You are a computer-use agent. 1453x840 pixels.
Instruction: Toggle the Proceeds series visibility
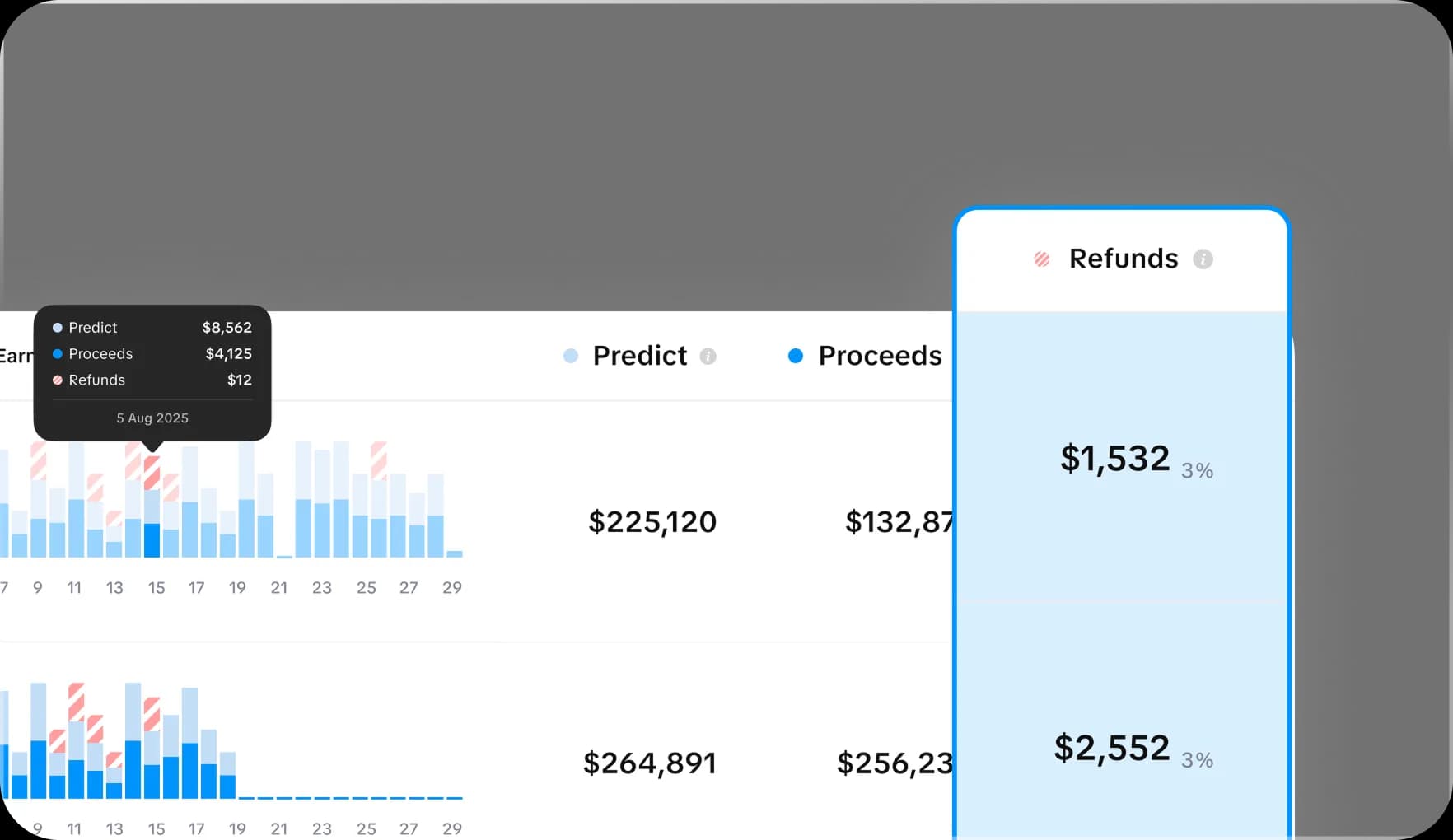879,356
